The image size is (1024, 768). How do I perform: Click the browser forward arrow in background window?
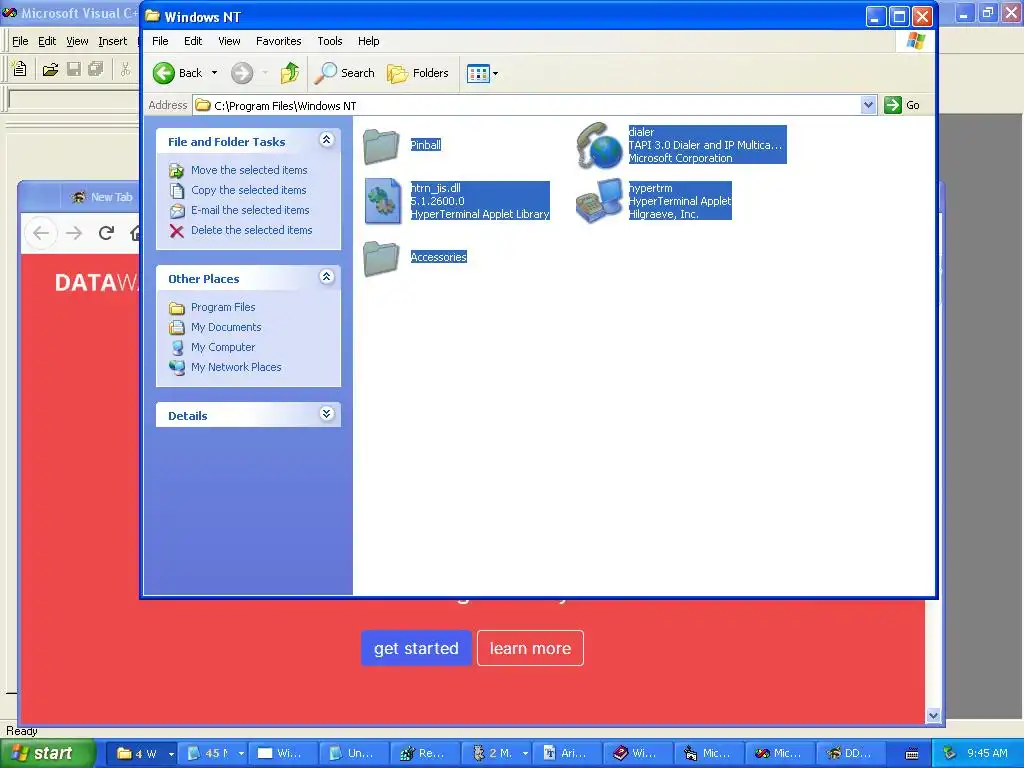click(74, 232)
